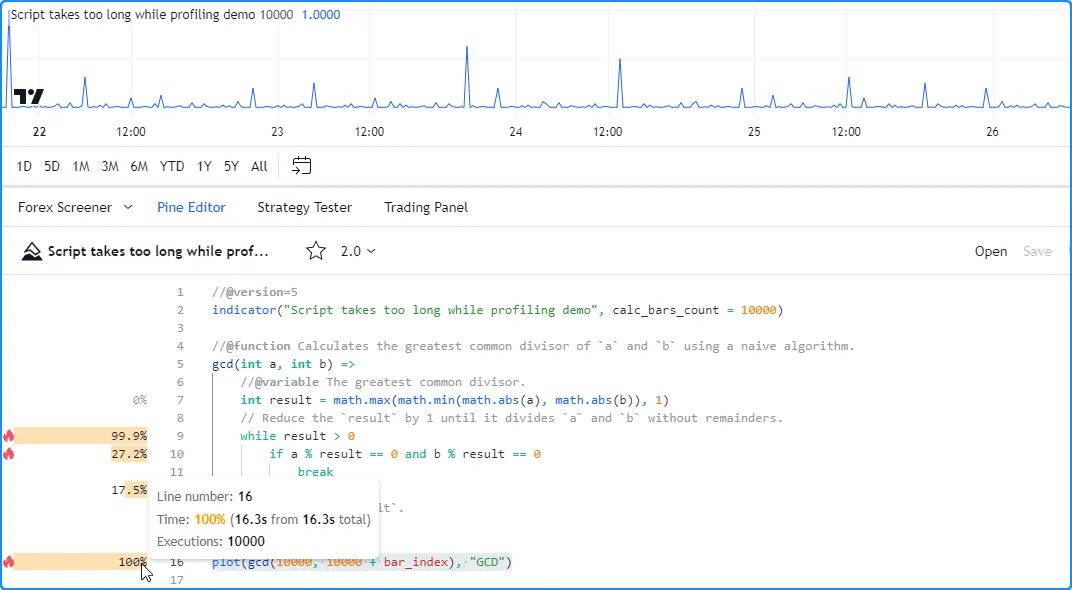Screen dimensions: 1072x590
Task: Show the All time range
Action: click(259, 166)
